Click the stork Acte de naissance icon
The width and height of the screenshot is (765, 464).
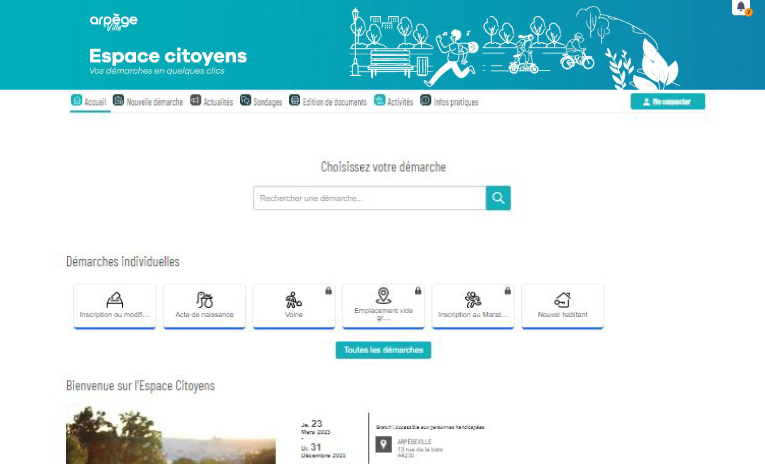point(204,300)
